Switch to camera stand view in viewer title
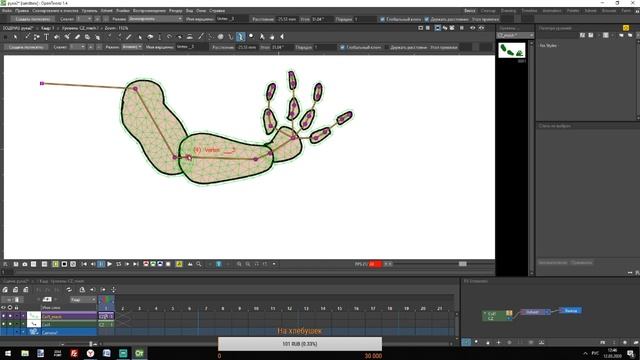640x360 pixels. 437,28
